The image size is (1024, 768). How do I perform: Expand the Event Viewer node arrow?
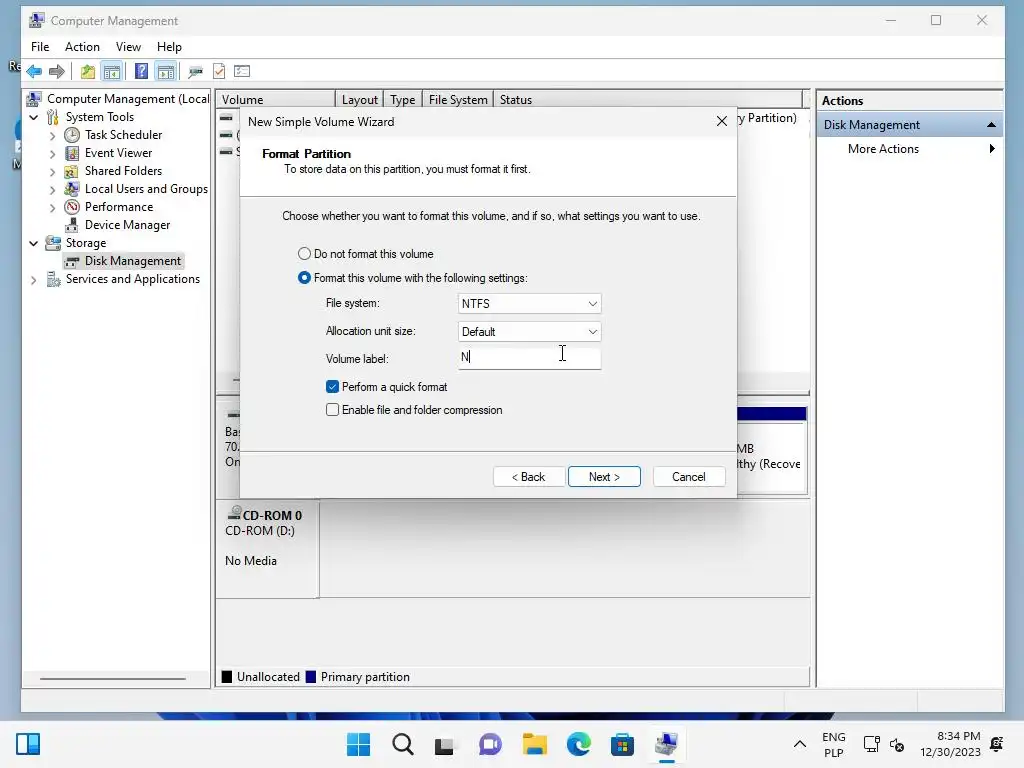point(53,153)
